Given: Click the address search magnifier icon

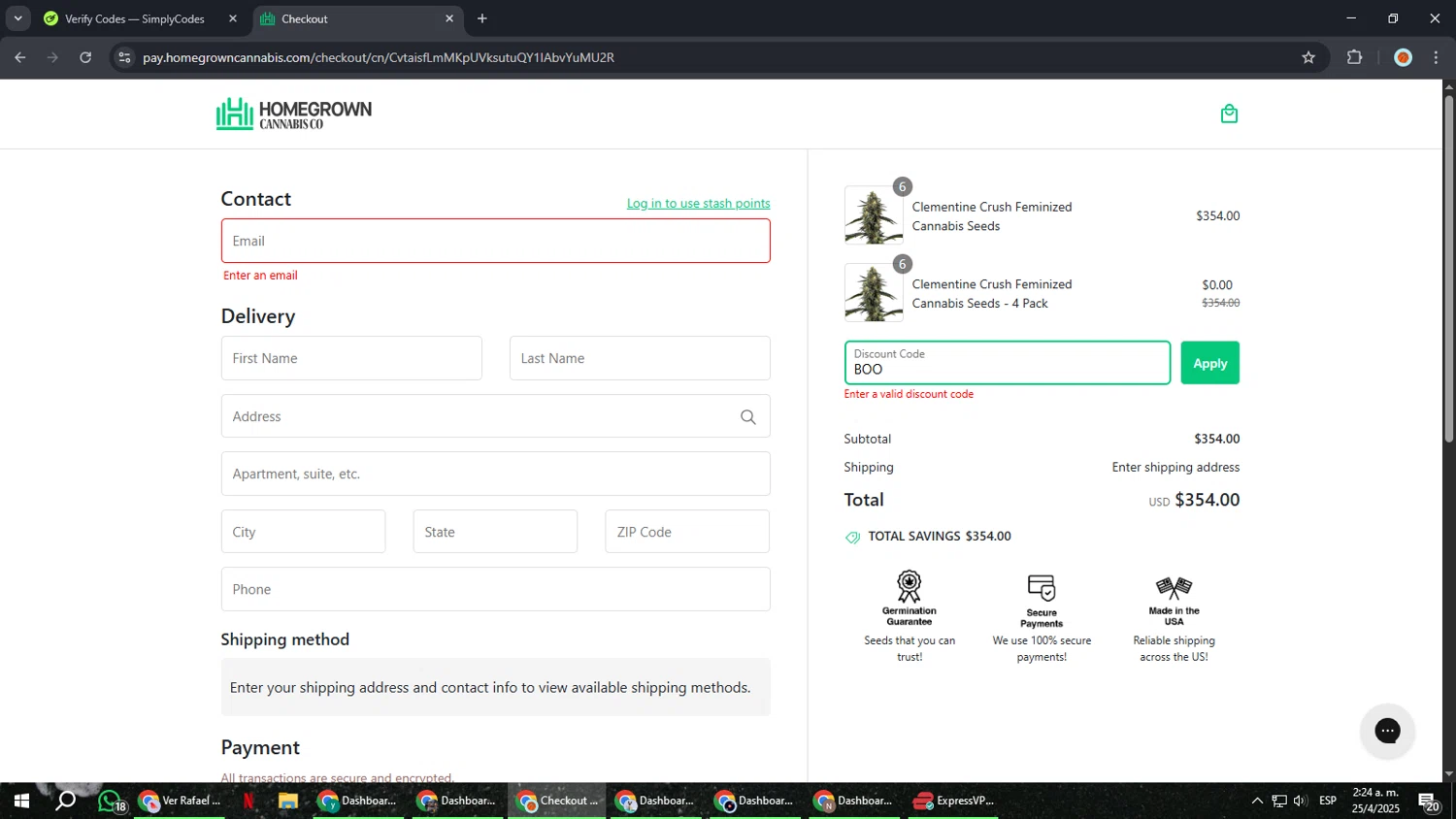Looking at the screenshot, I should [748, 416].
